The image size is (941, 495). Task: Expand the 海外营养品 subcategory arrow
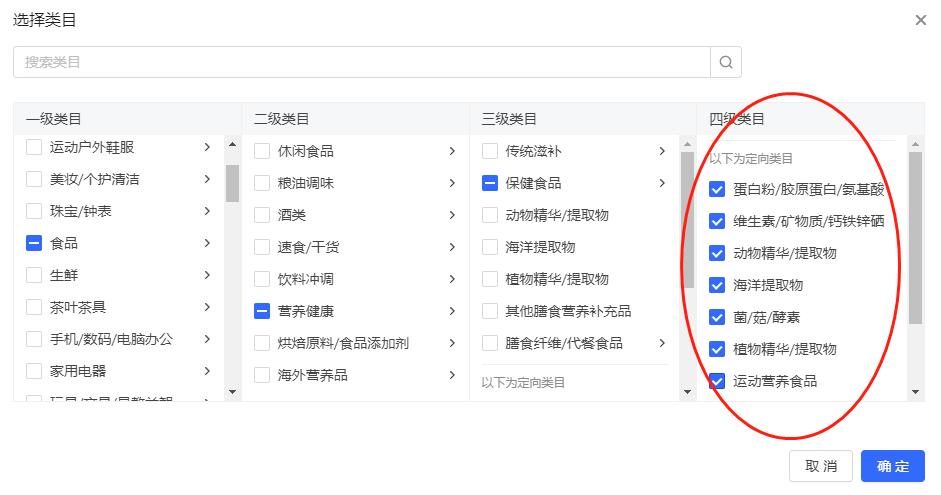click(x=452, y=375)
